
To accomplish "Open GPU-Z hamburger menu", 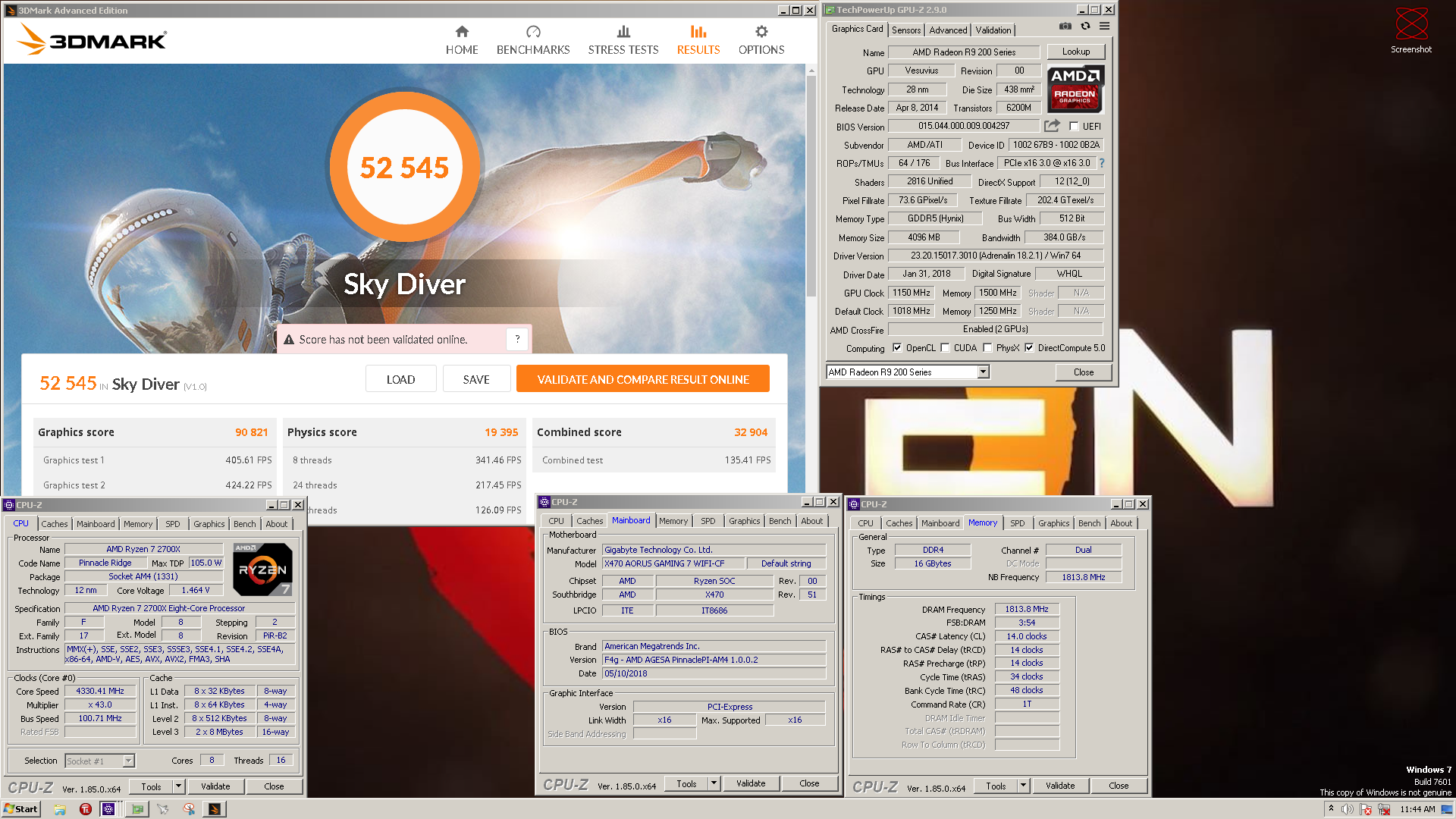I will click(x=1105, y=26).
